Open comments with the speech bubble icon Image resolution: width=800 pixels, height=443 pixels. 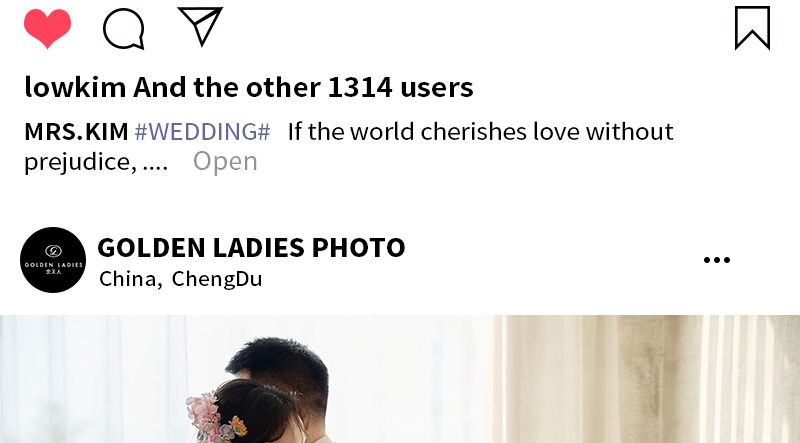pos(123,29)
